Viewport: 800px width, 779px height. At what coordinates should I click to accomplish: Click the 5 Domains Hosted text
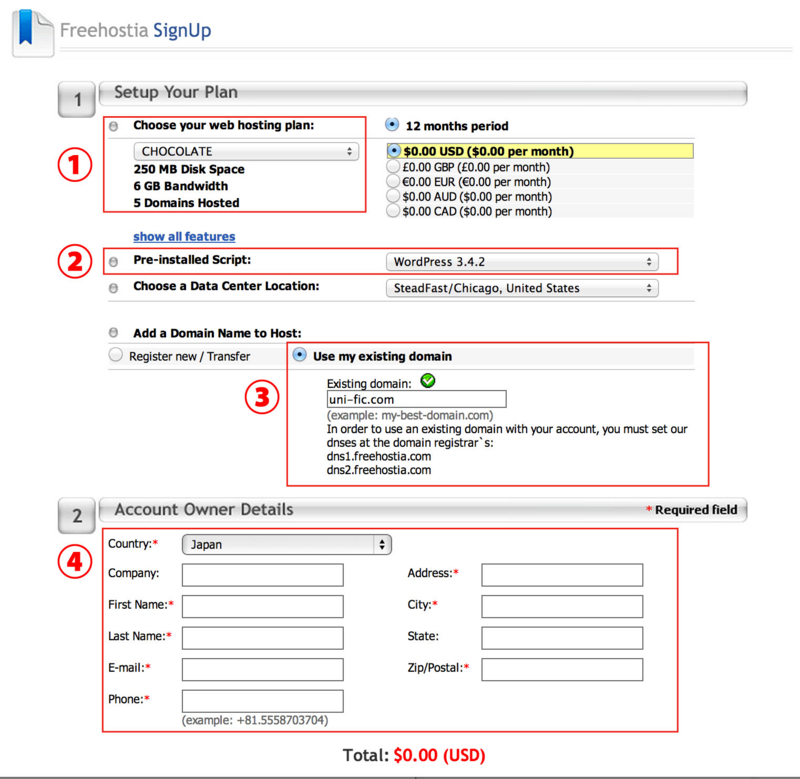tap(186, 203)
